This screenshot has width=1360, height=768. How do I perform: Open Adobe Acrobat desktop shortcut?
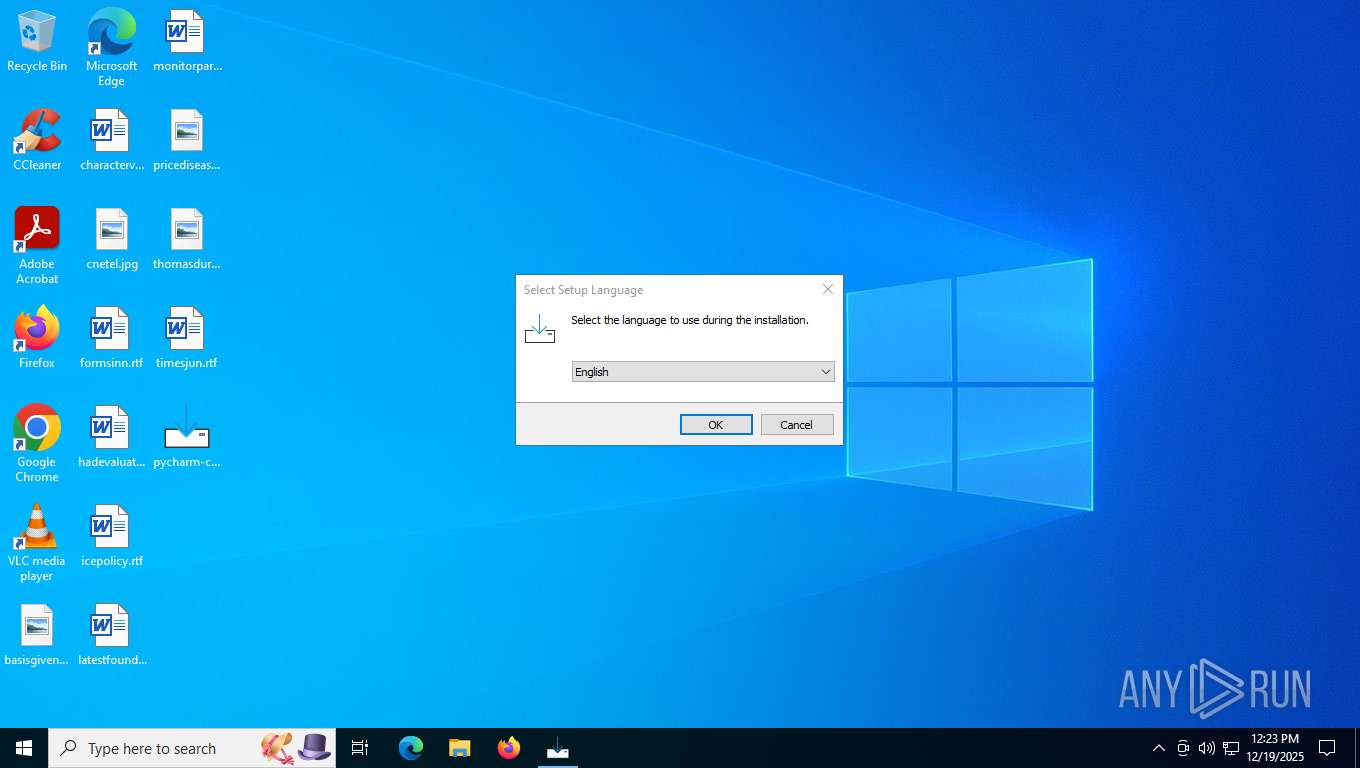(x=37, y=246)
